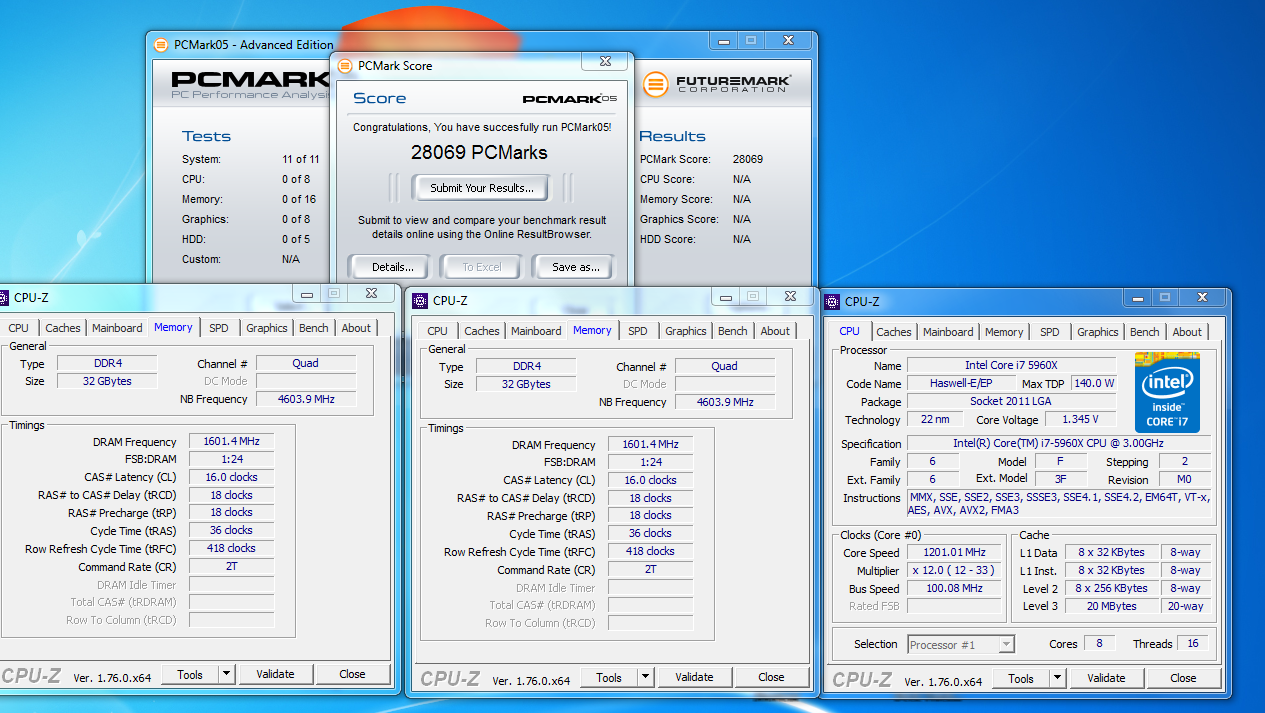Click the Multiplier value x 12.0 (12 - 33)
Screen dimensions: 1265x713
point(955,571)
